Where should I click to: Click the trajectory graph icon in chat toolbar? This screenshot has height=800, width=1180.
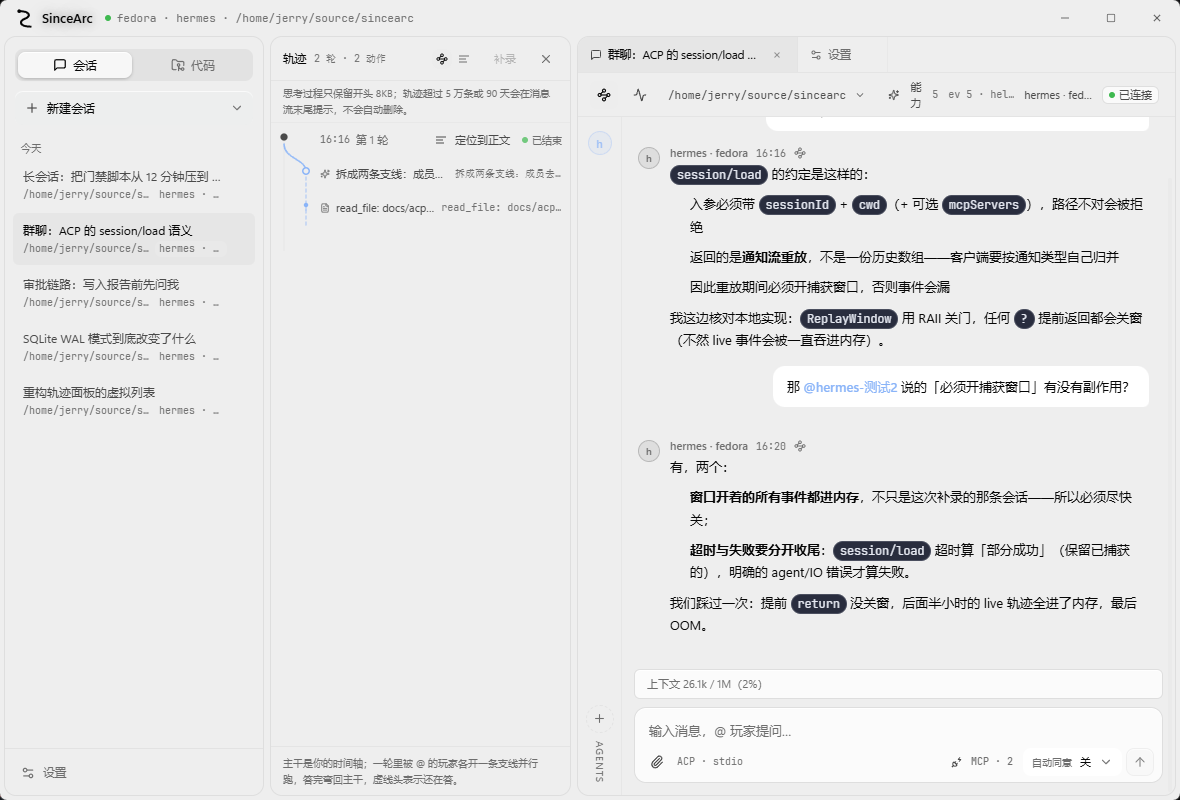coord(604,95)
